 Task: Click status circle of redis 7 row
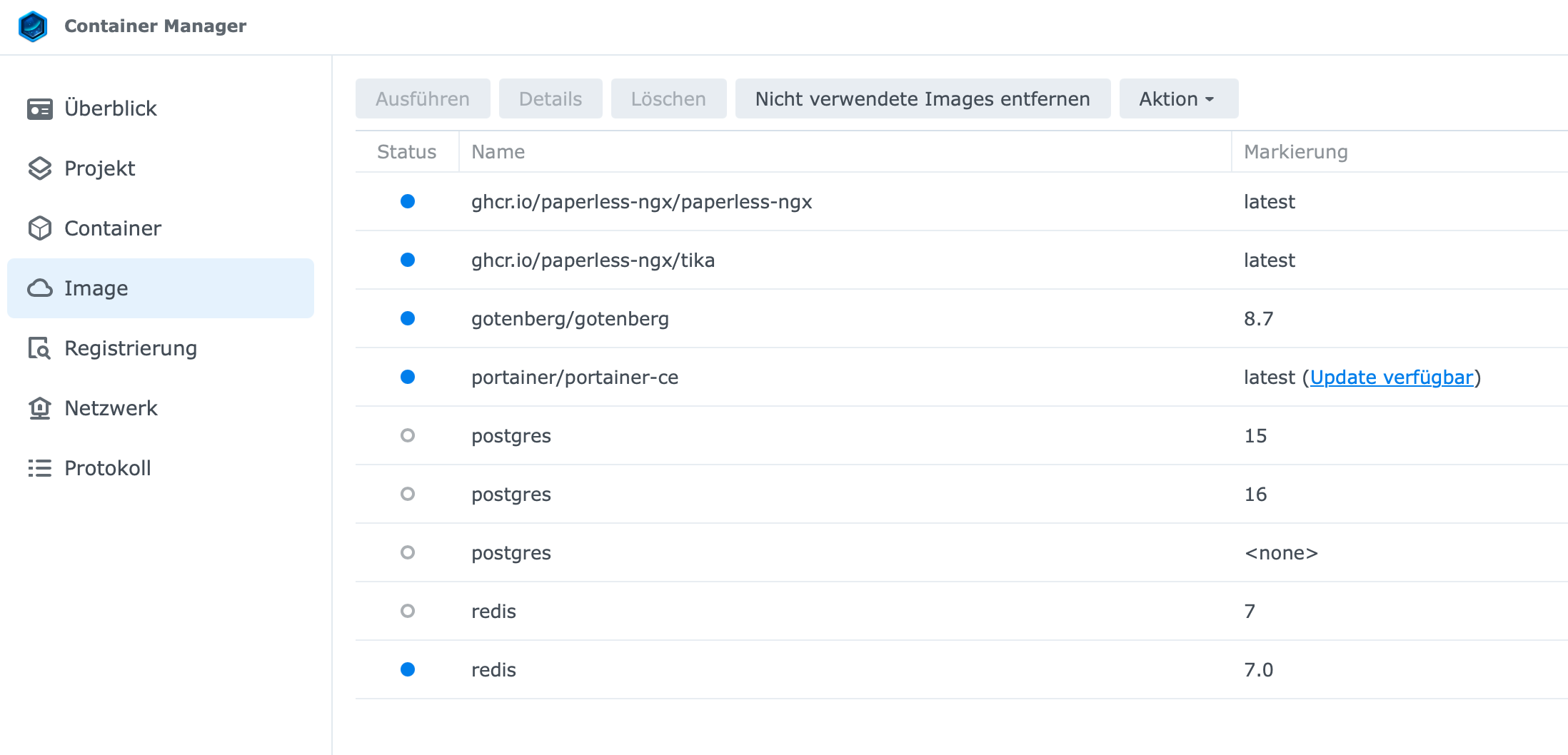coord(408,611)
